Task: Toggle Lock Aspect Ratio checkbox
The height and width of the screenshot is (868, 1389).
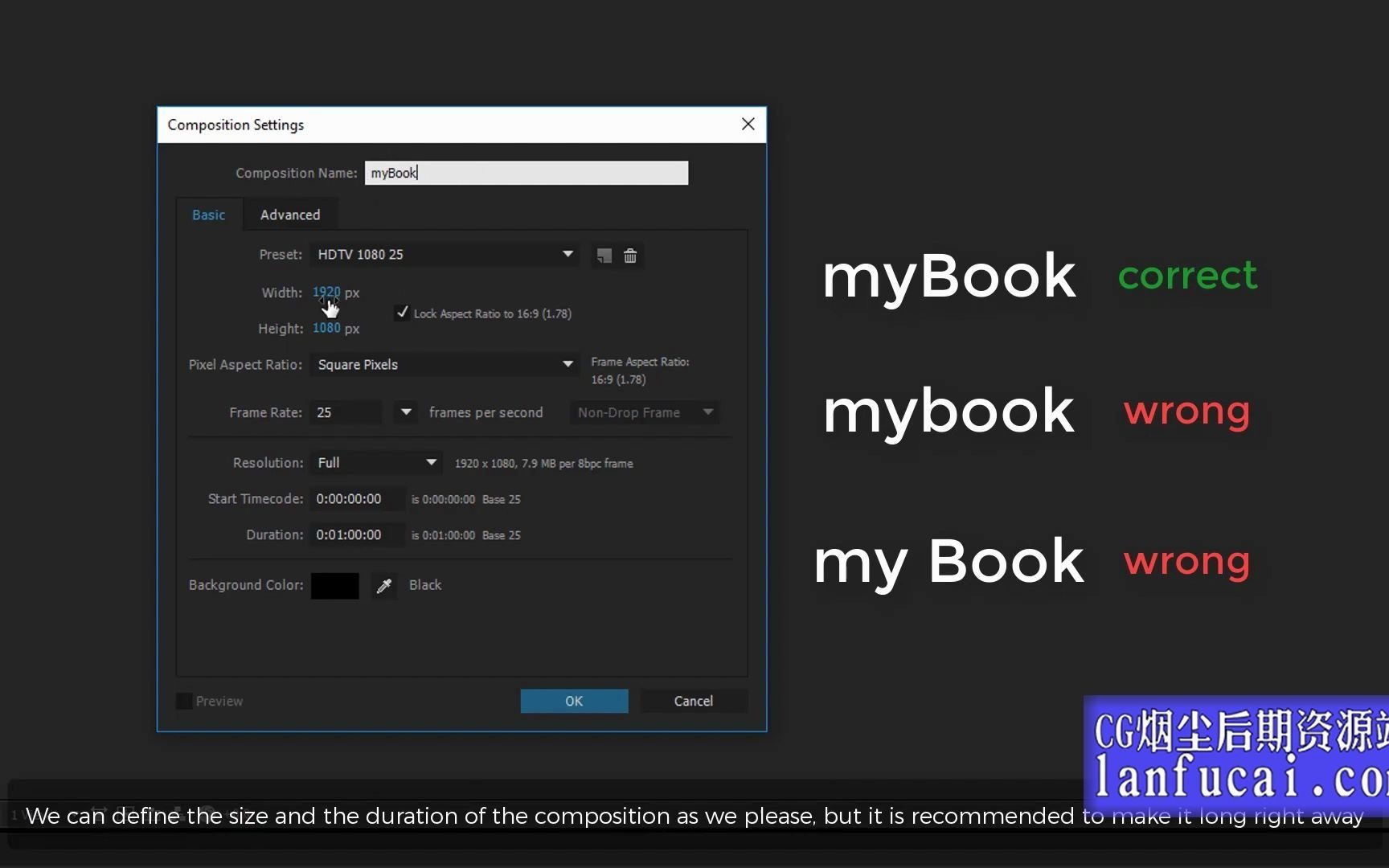Action: tap(402, 313)
